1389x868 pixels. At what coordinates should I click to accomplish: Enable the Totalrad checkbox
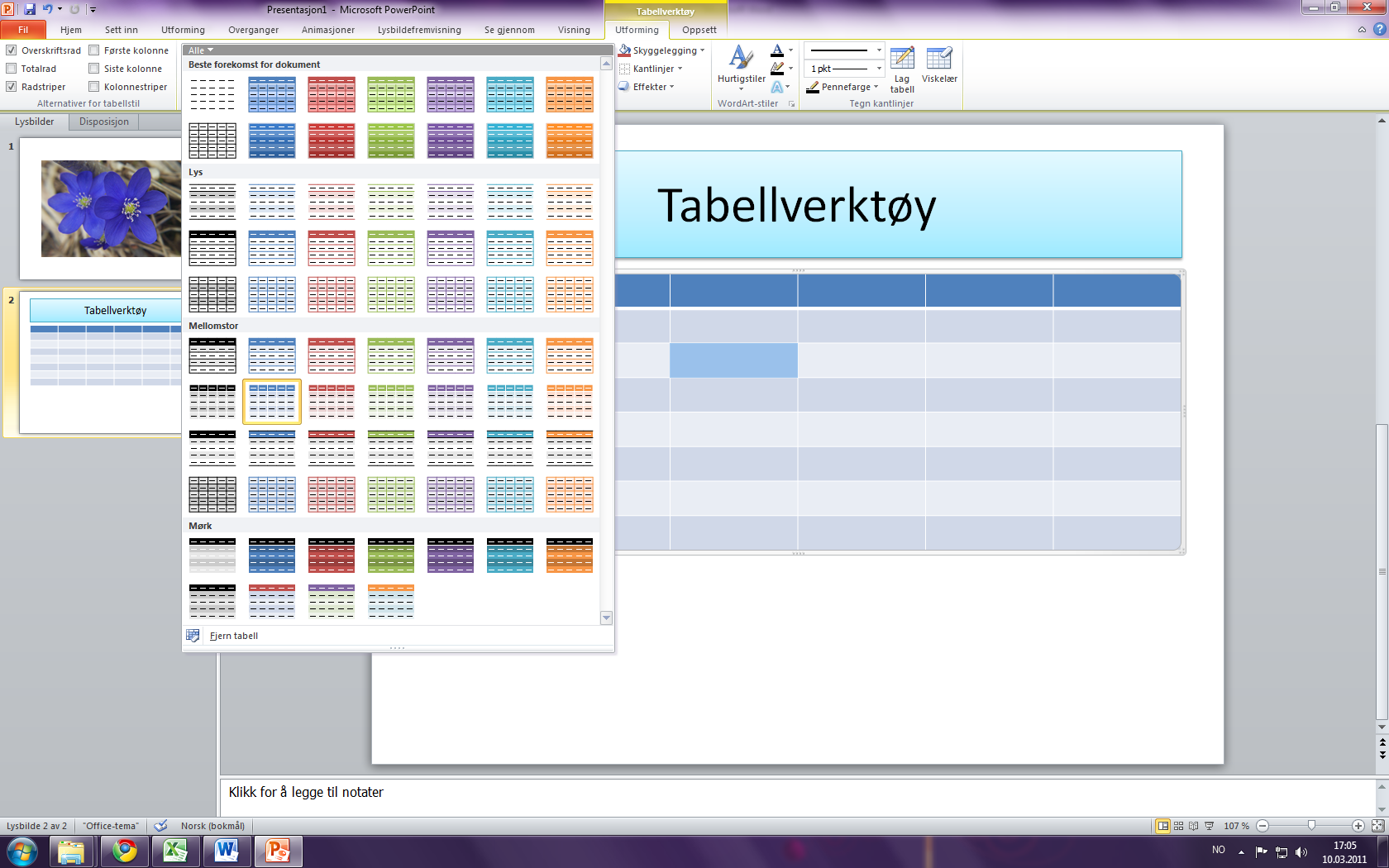click(12, 69)
